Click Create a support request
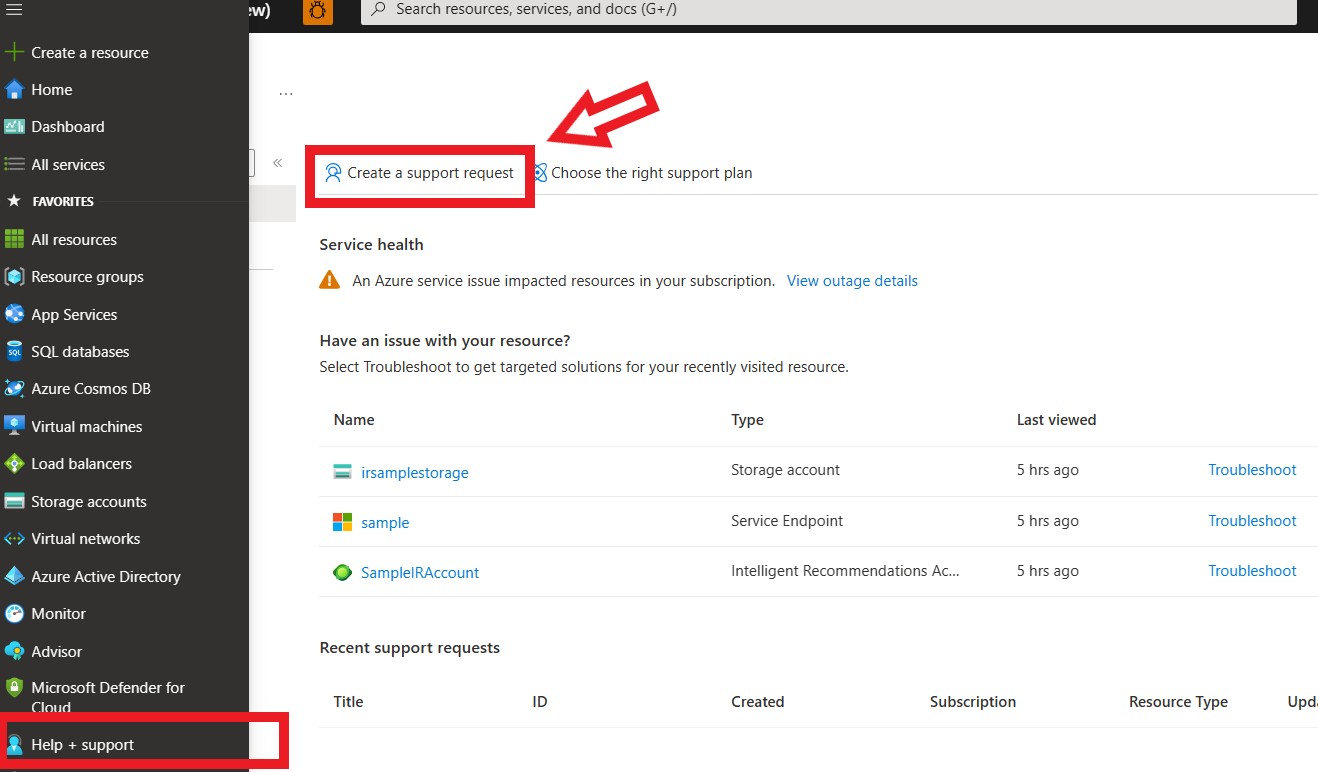 tap(418, 172)
